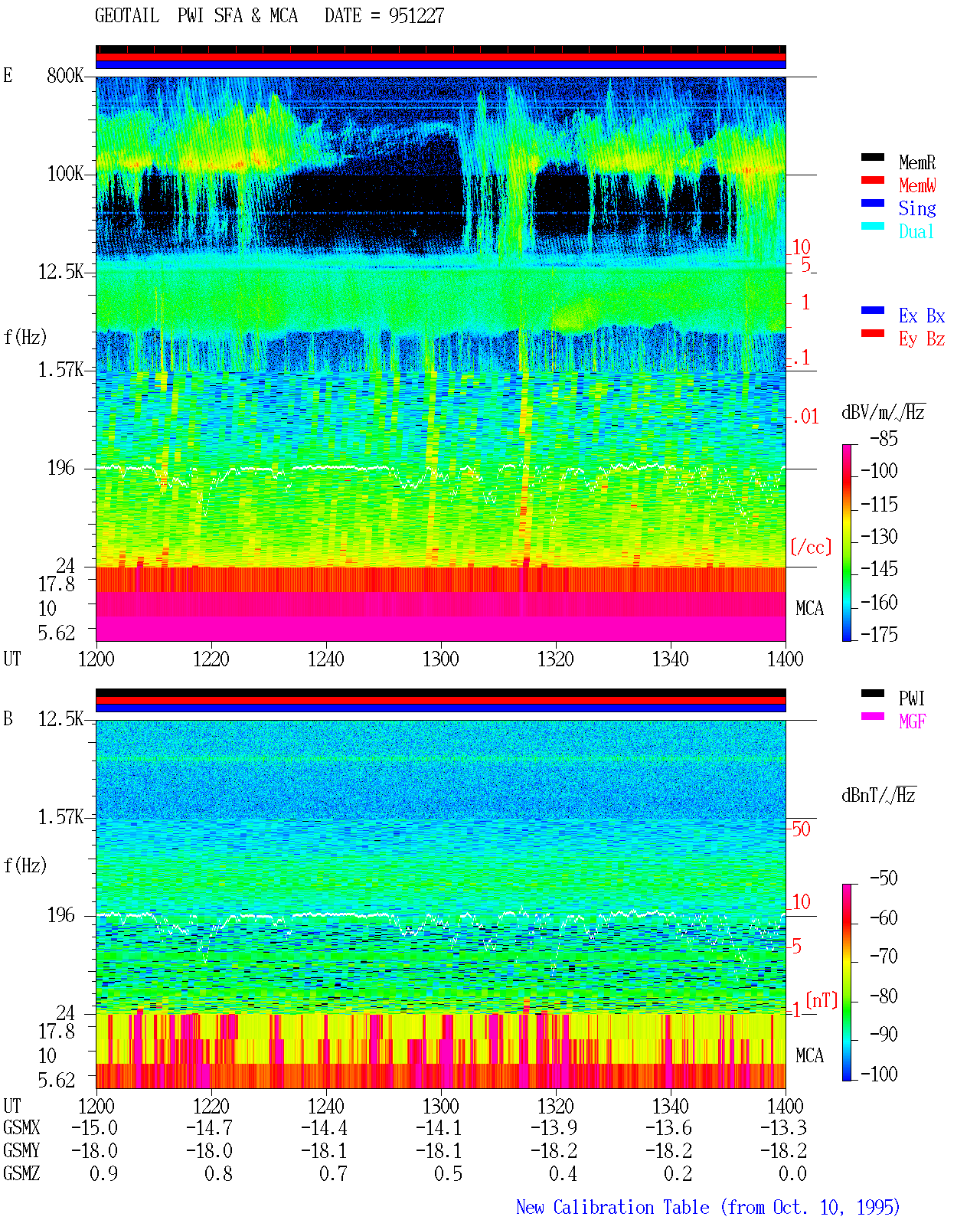This screenshot has height=1220, width=980.
Task: Click the 'Ey Bz' legend label
Action: coord(922,339)
